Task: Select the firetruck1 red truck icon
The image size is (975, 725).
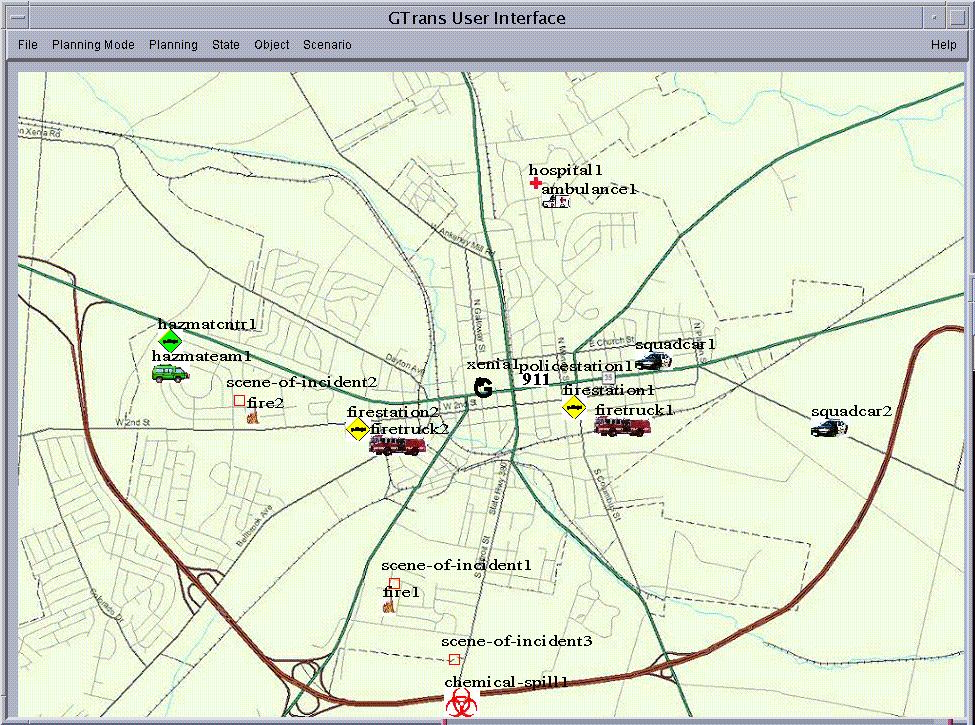Action: [x=620, y=426]
